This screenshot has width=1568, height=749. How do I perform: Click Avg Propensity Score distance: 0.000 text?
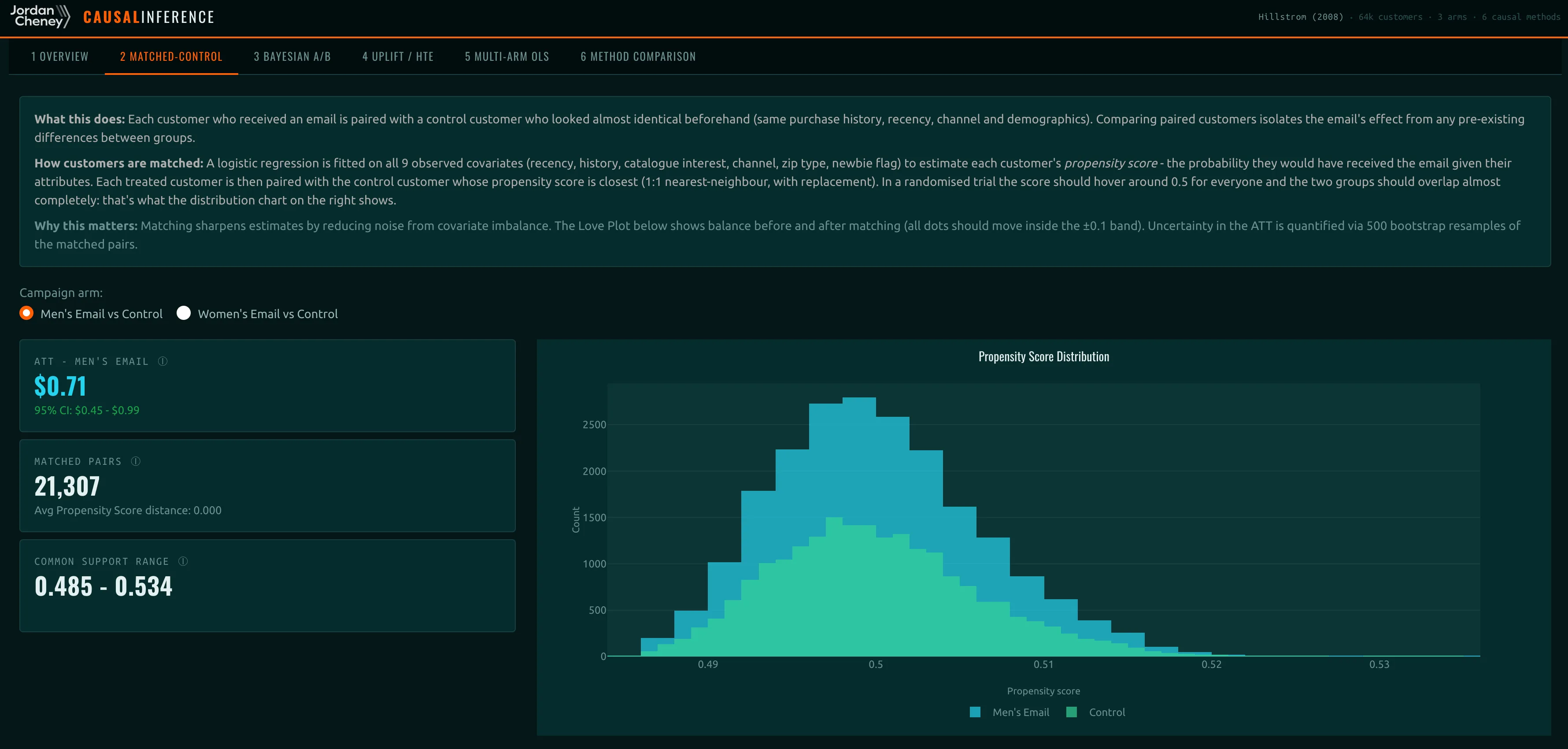tap(128, 510)
